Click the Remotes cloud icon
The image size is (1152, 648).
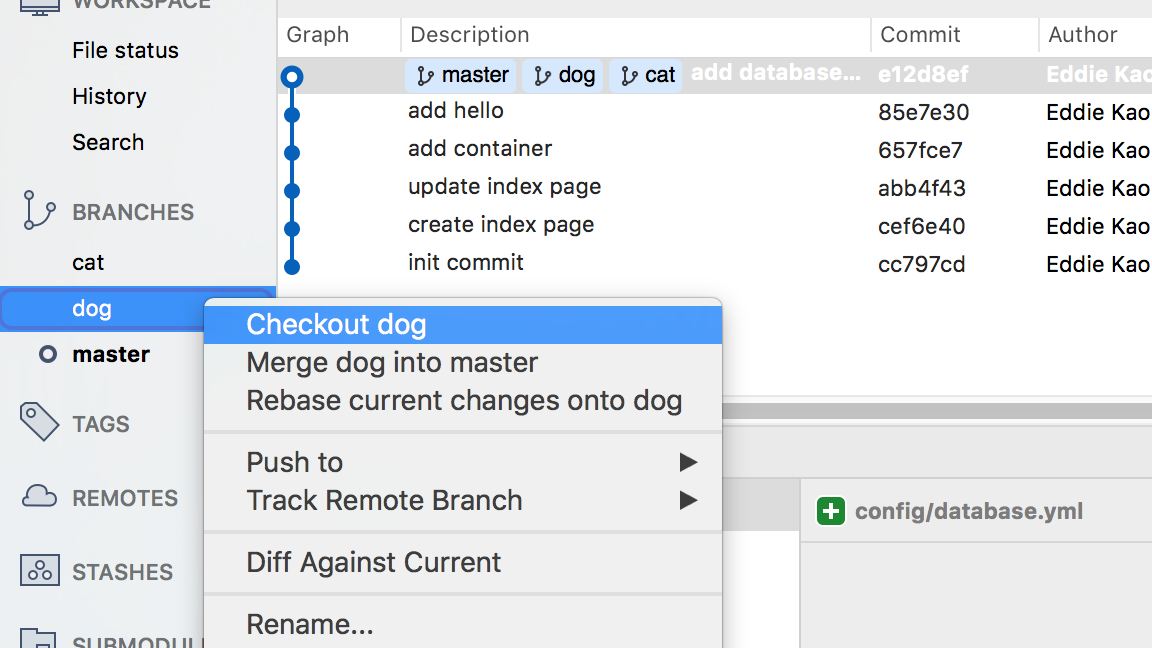pos(39,497)
